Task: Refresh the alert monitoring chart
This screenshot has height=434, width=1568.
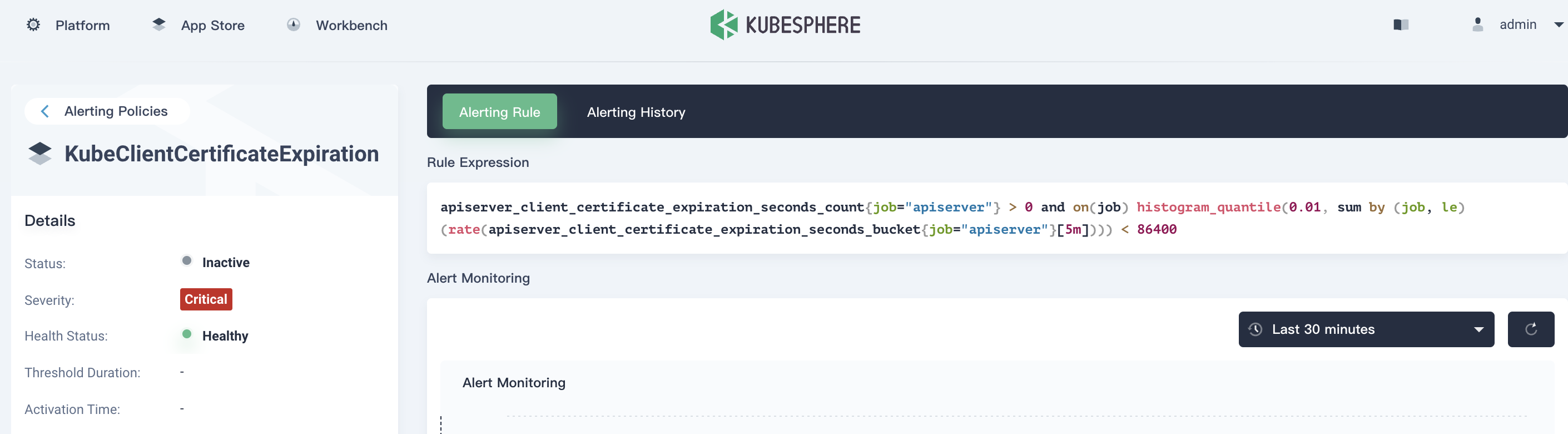Action: pos(1531,329)
